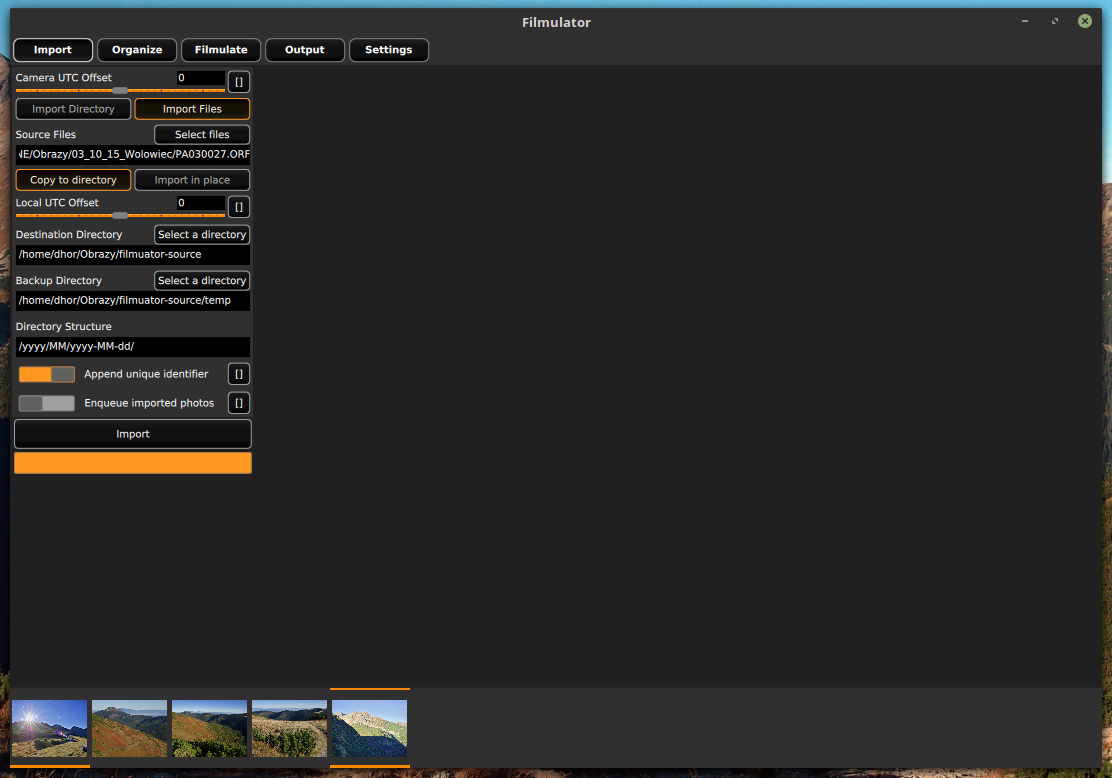Select the fourth thumbnail with the dirt path
The width and height of the screenshot is (1112, 778).
(289, 728)
